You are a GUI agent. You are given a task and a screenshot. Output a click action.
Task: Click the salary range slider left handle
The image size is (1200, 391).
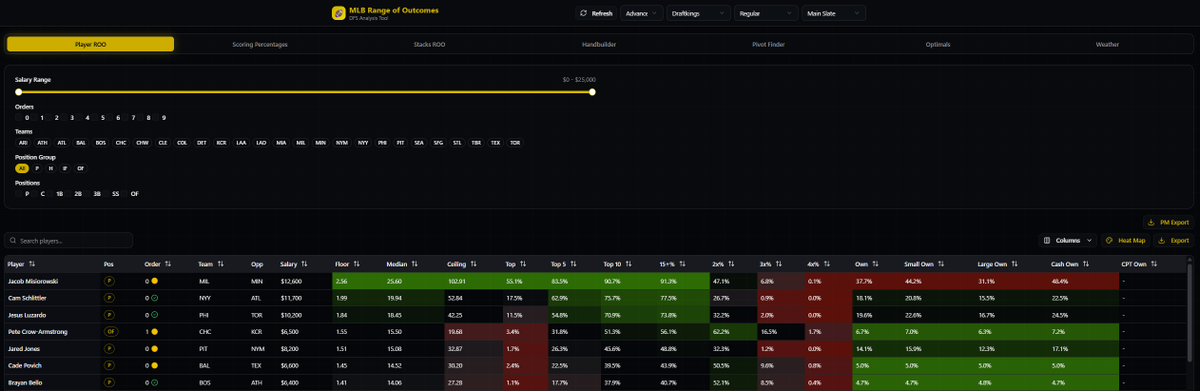[18, 92]
